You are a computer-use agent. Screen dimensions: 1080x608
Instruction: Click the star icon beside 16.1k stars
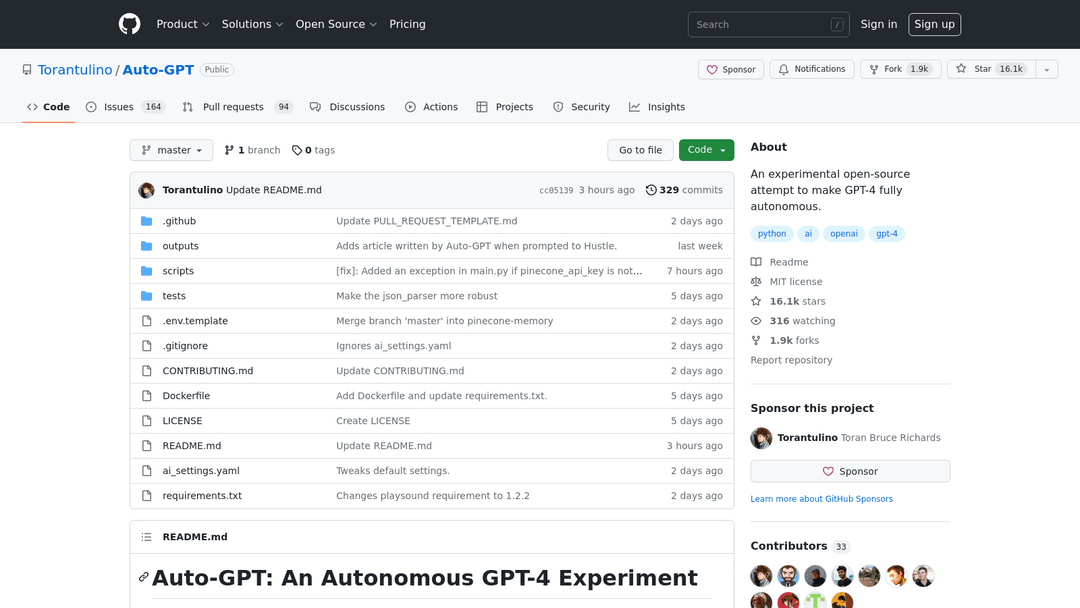756,302
